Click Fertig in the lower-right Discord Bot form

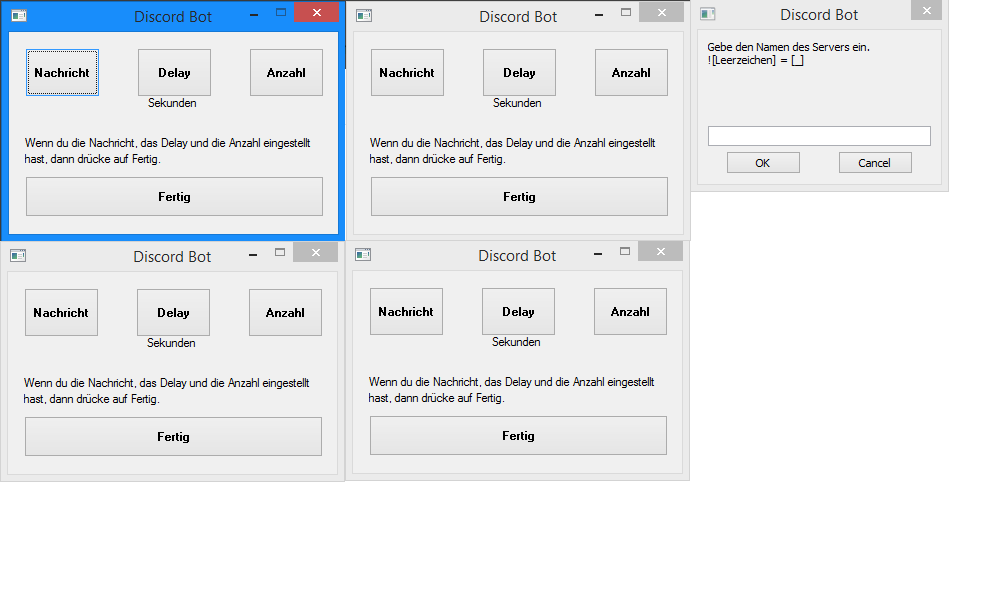click(x=518, y=435)
